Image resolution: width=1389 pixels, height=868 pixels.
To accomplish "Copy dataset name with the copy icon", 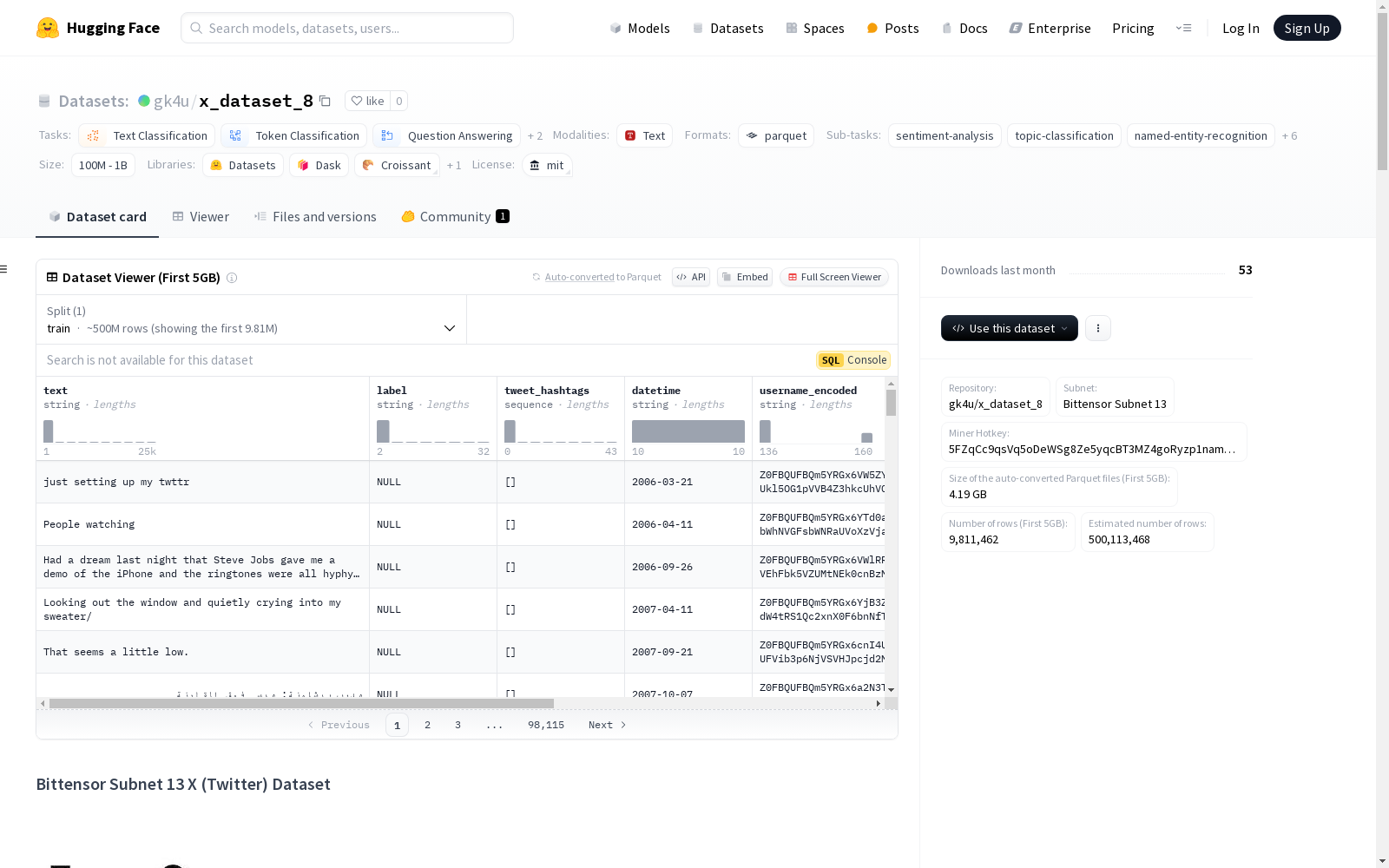I will pyautogui.click(x=325, y=101).
